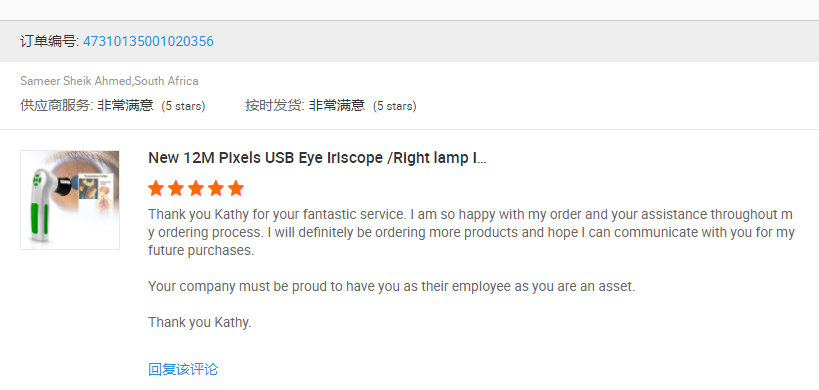Click the 按时发货 rating label
The image size is (819, 390).
tap(275, 105)
